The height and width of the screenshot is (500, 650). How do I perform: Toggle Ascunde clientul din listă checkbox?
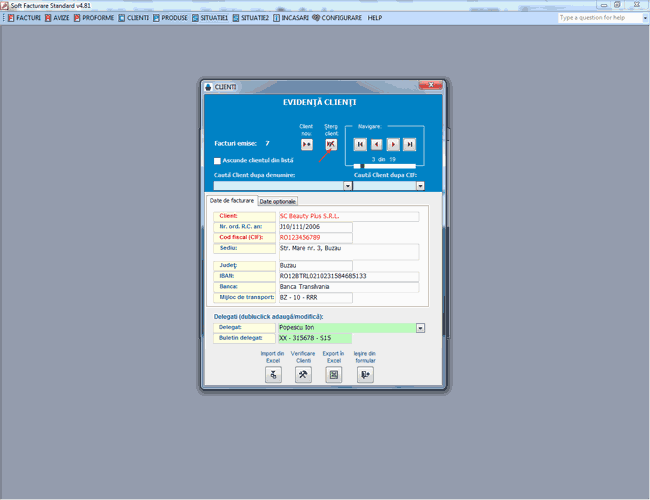[x=218, y=160]
